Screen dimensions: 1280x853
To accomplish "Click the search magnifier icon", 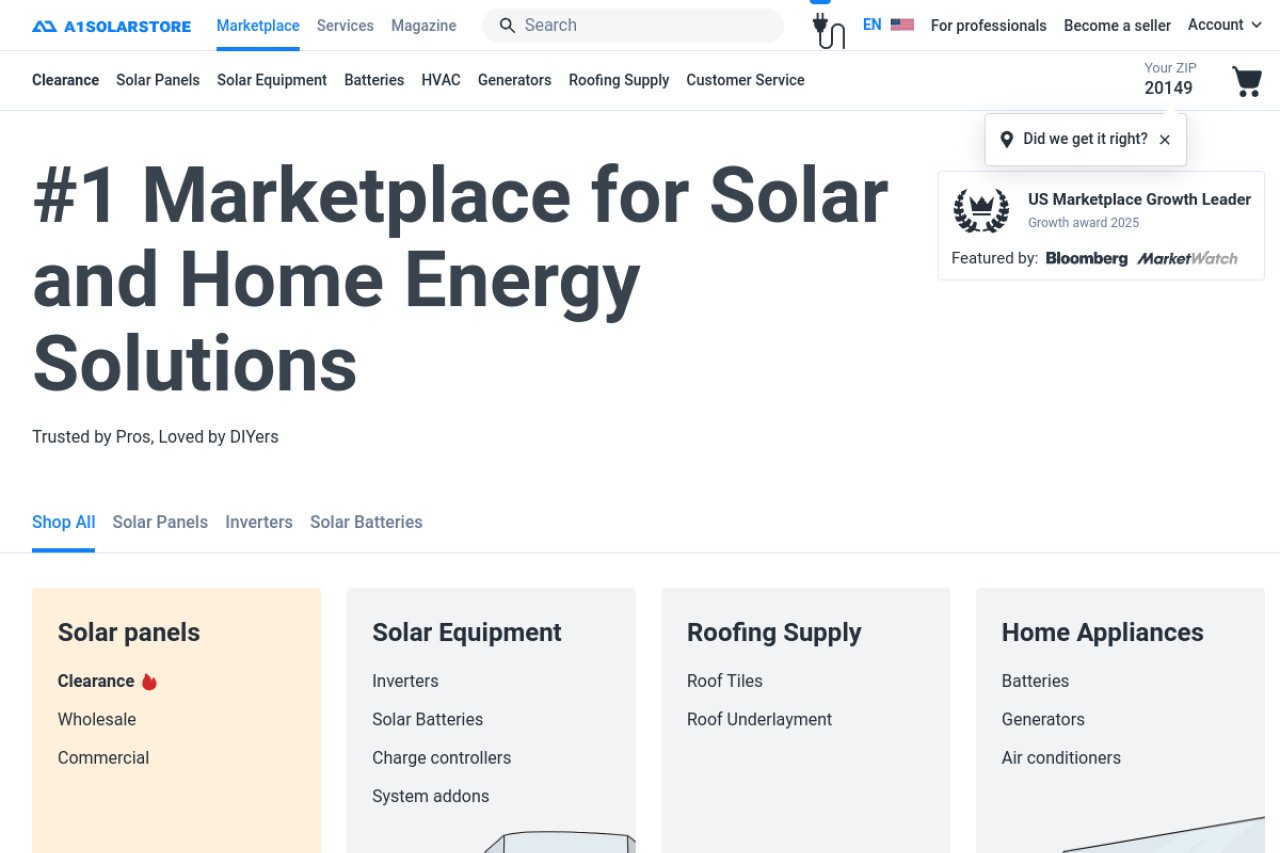I will point(507,26).
